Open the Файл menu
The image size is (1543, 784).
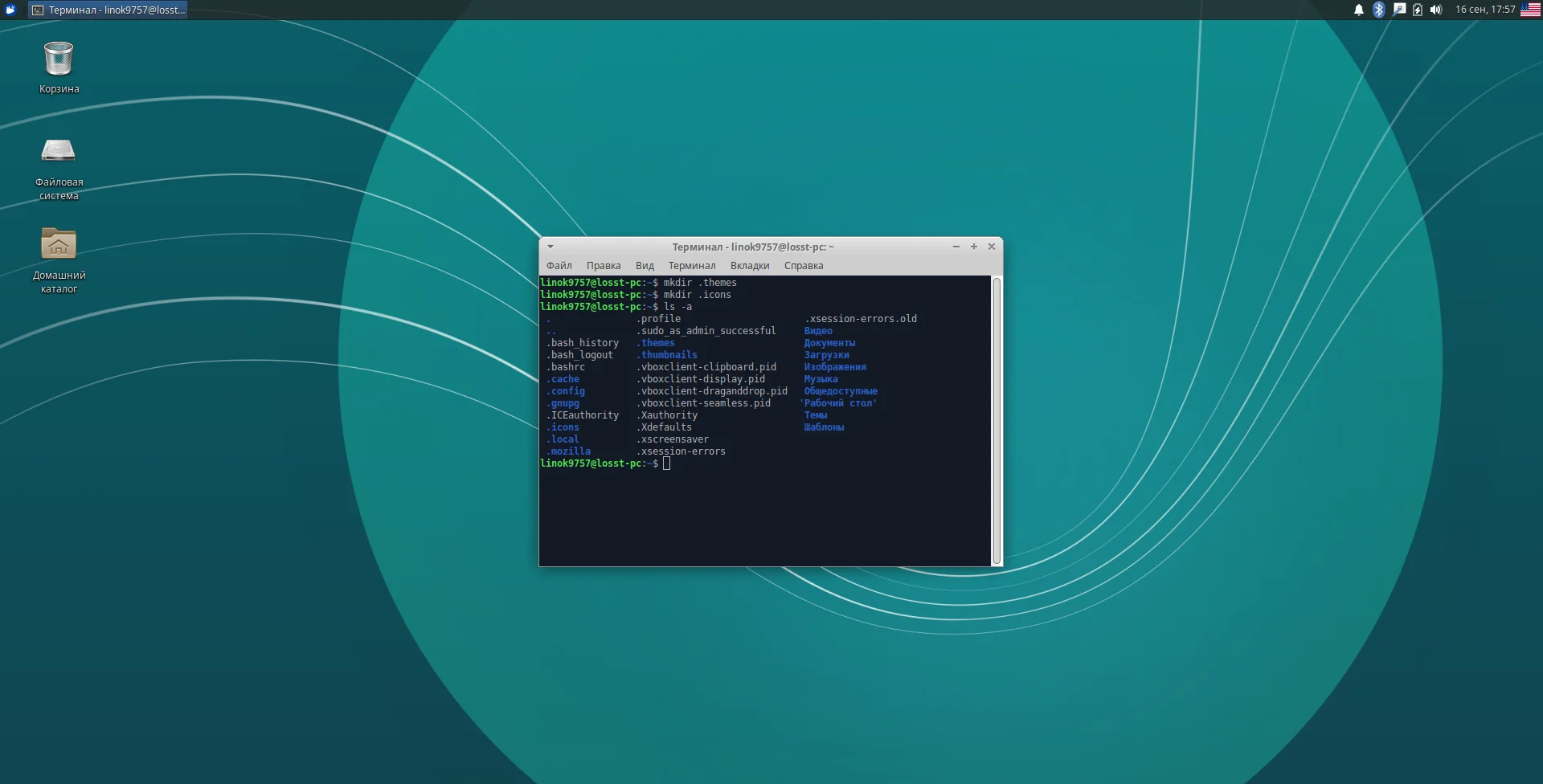click(559, 266)
